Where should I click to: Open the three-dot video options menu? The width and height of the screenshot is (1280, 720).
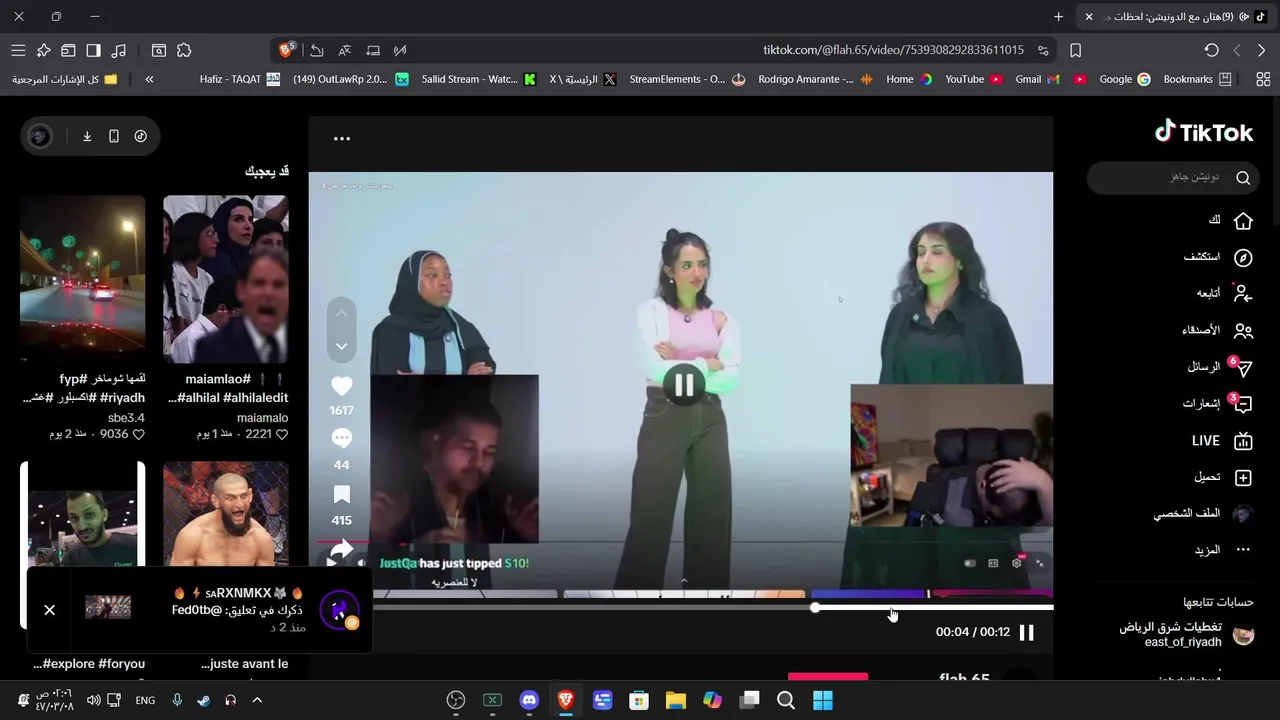click(x=342, y=139)
